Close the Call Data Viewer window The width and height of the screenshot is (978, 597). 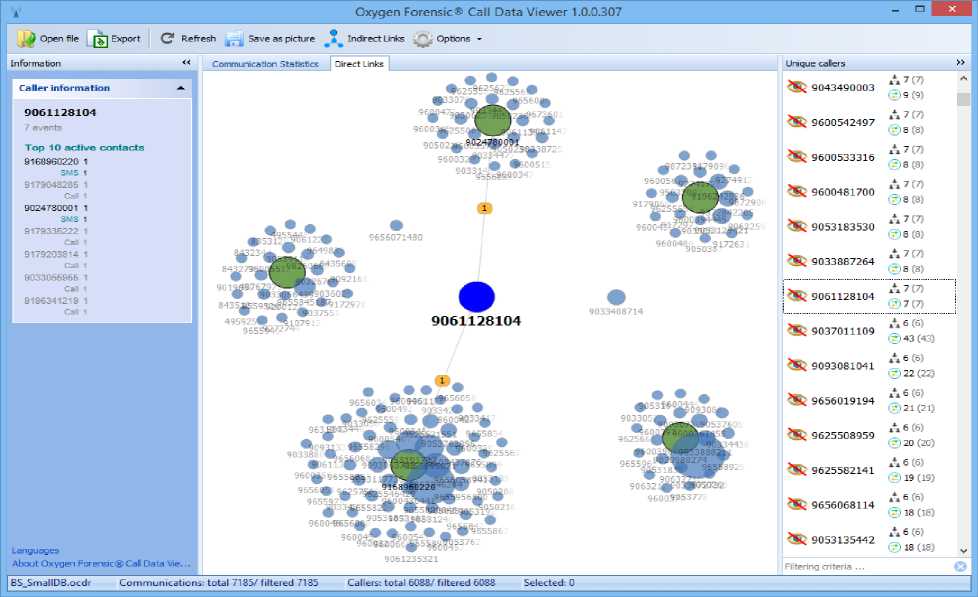click(x=952, y=9)
